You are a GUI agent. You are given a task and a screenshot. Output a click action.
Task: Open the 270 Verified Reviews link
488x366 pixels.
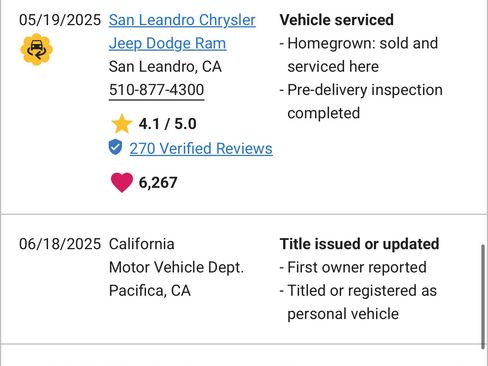click(x=201, y=149)
